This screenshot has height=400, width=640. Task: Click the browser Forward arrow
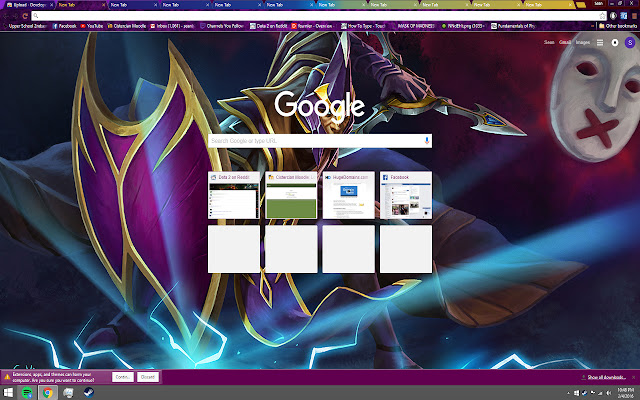[16, 16]
